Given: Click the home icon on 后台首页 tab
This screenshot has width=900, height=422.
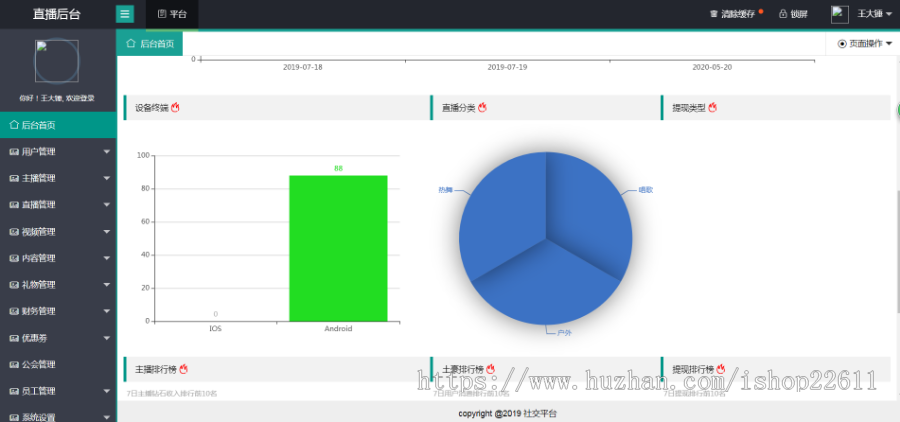Looking at the screenshot, I should tap(131, 43).
